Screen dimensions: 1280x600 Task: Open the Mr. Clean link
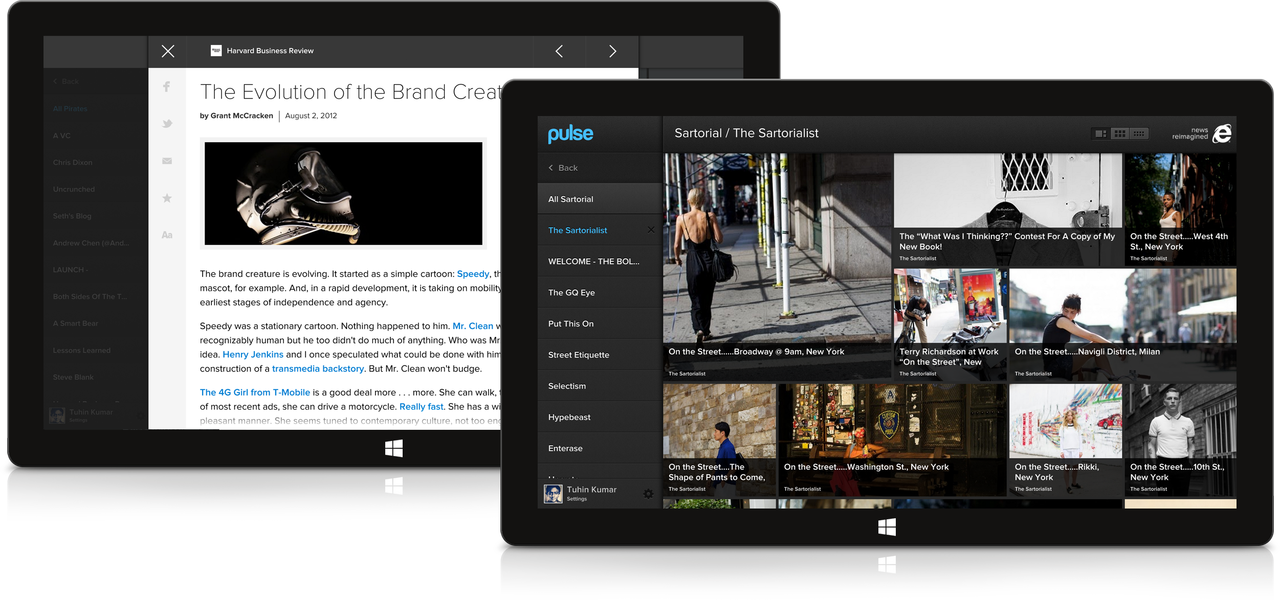point(473,326)
